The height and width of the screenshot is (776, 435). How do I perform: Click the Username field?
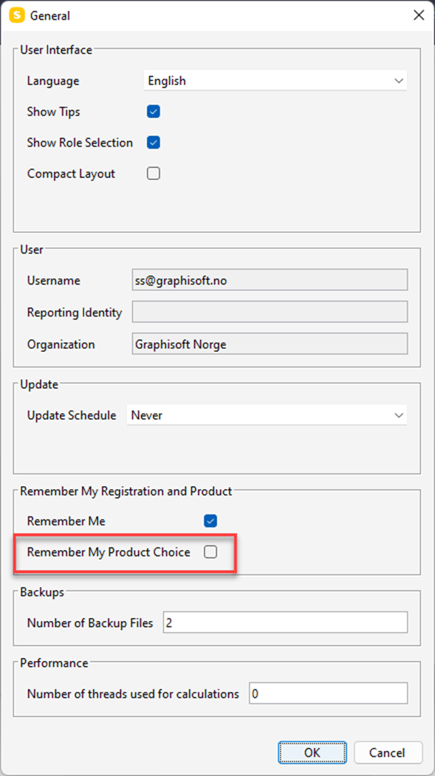(270, 280)
